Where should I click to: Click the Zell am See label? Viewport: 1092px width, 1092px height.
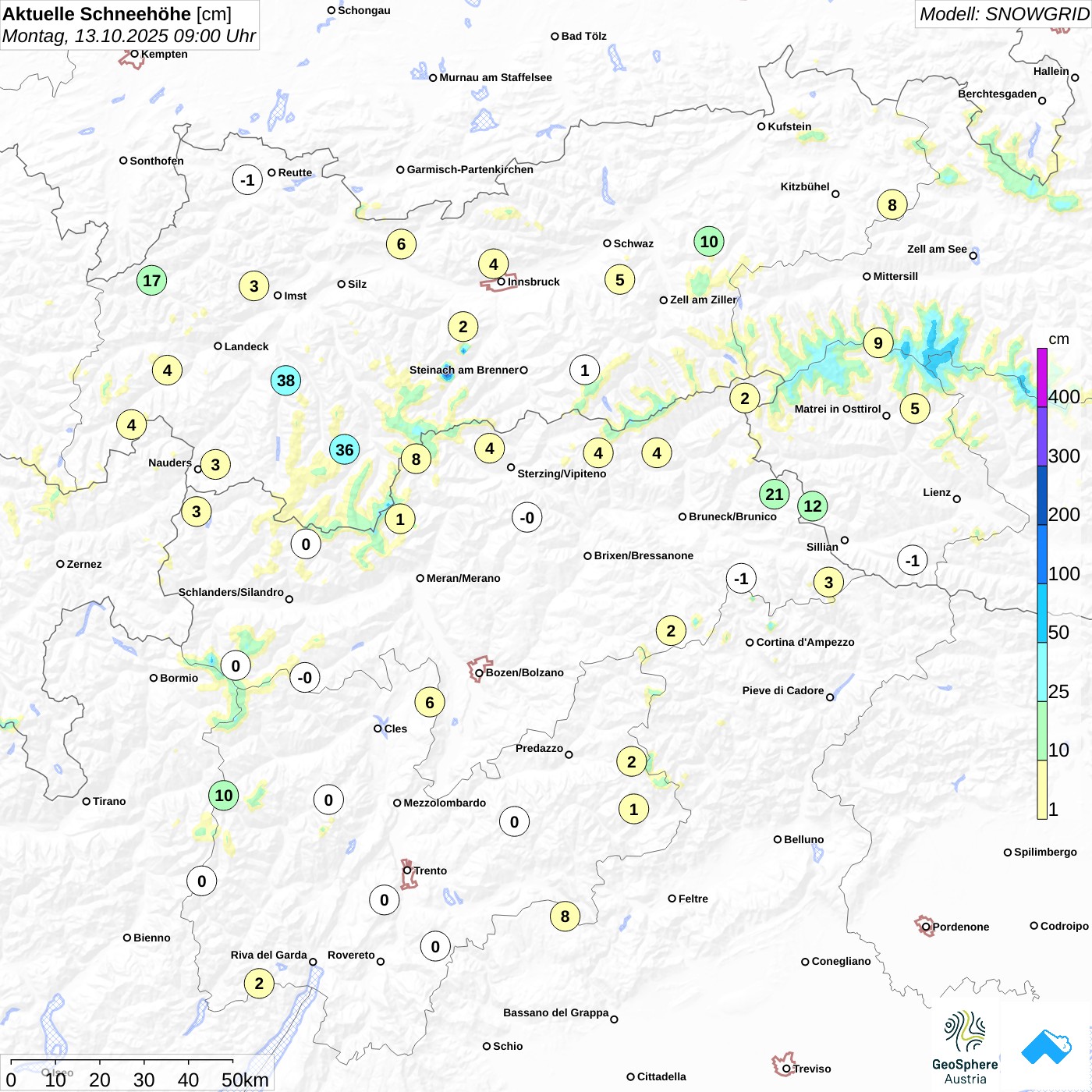click(937, 249)
